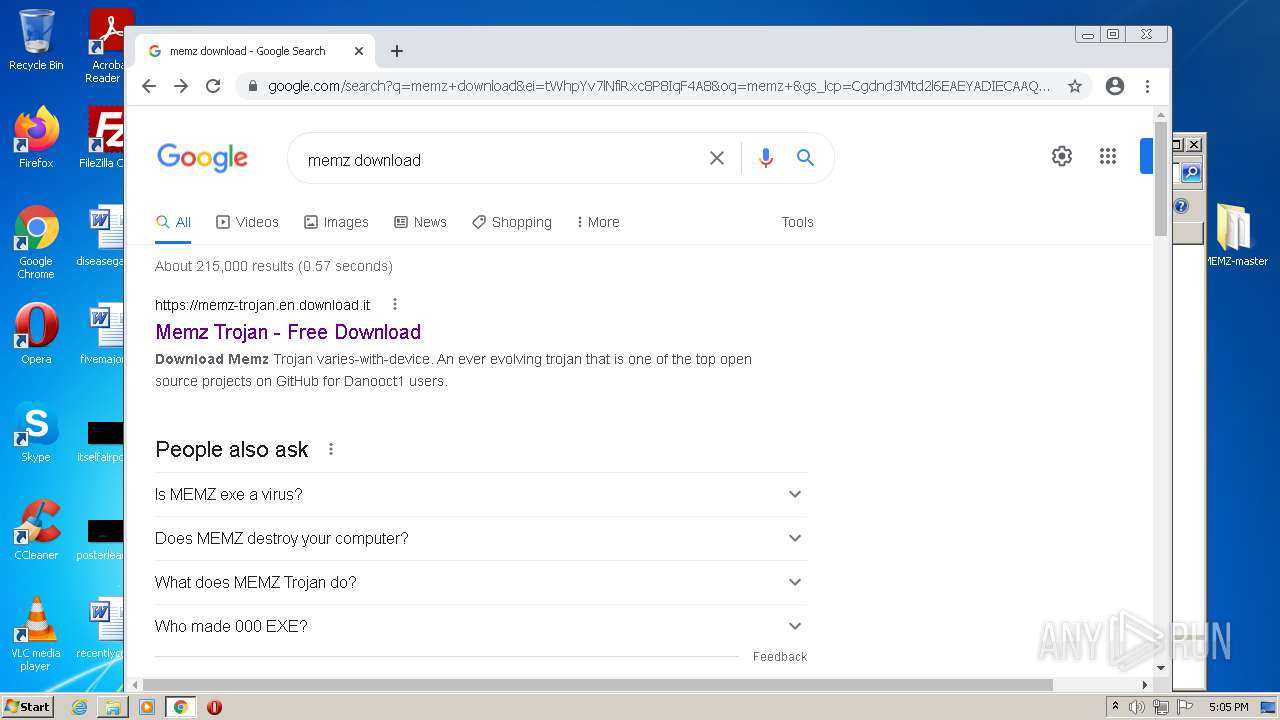
Task: Open the clock showing 5:05 PM
Action: (x=1228, y=707)
